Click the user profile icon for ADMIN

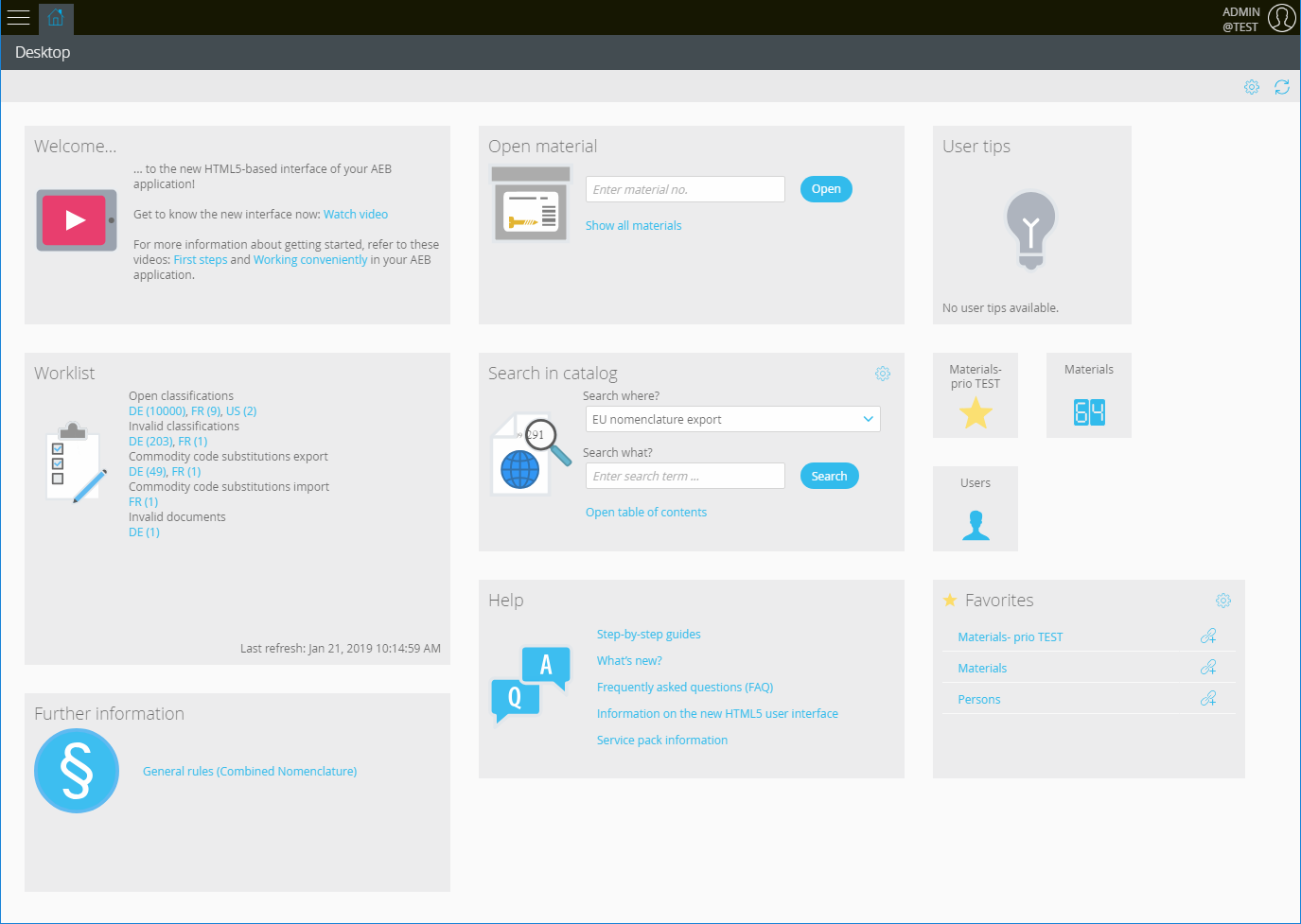tap(1282, 18)
